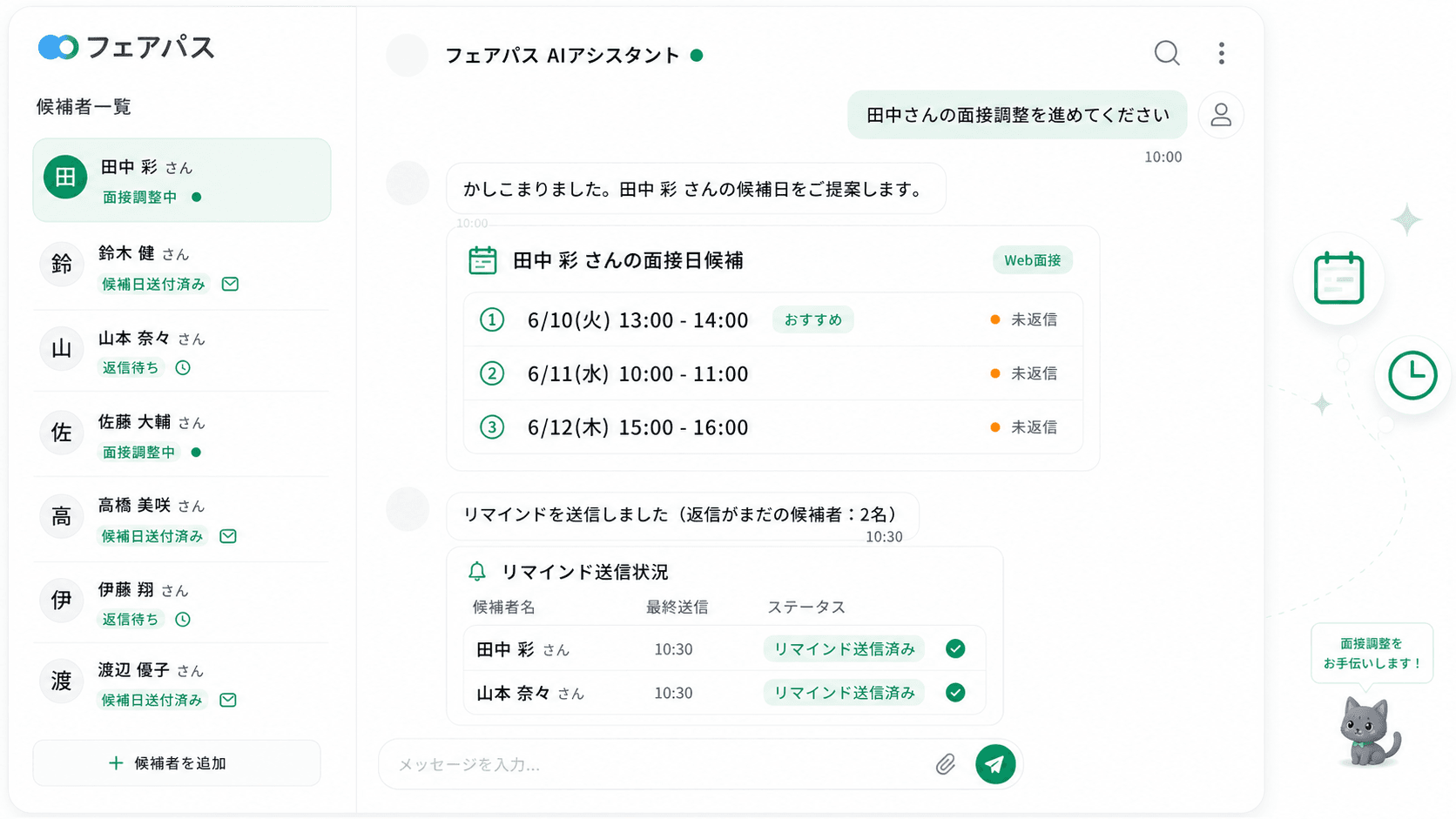Click the gray cat mascot
This screenshot has height=819, width=1456.
[x=1369, y=732]
